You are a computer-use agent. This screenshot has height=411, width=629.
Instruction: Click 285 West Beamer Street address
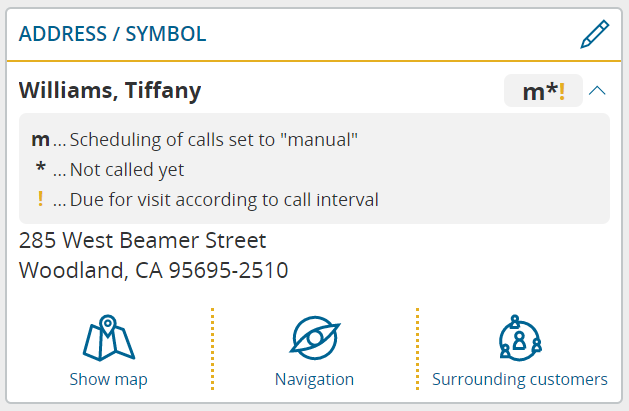point(142,241)
